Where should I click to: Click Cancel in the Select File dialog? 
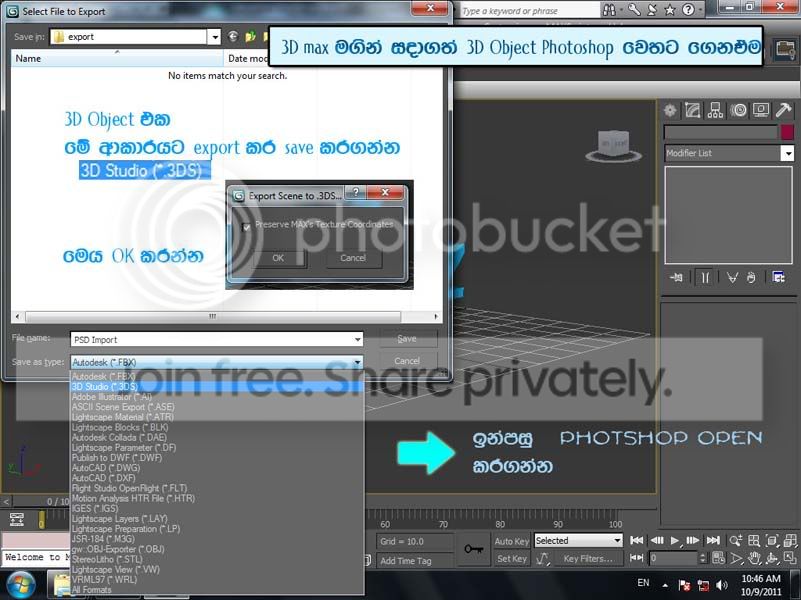(x=407, y=361)
